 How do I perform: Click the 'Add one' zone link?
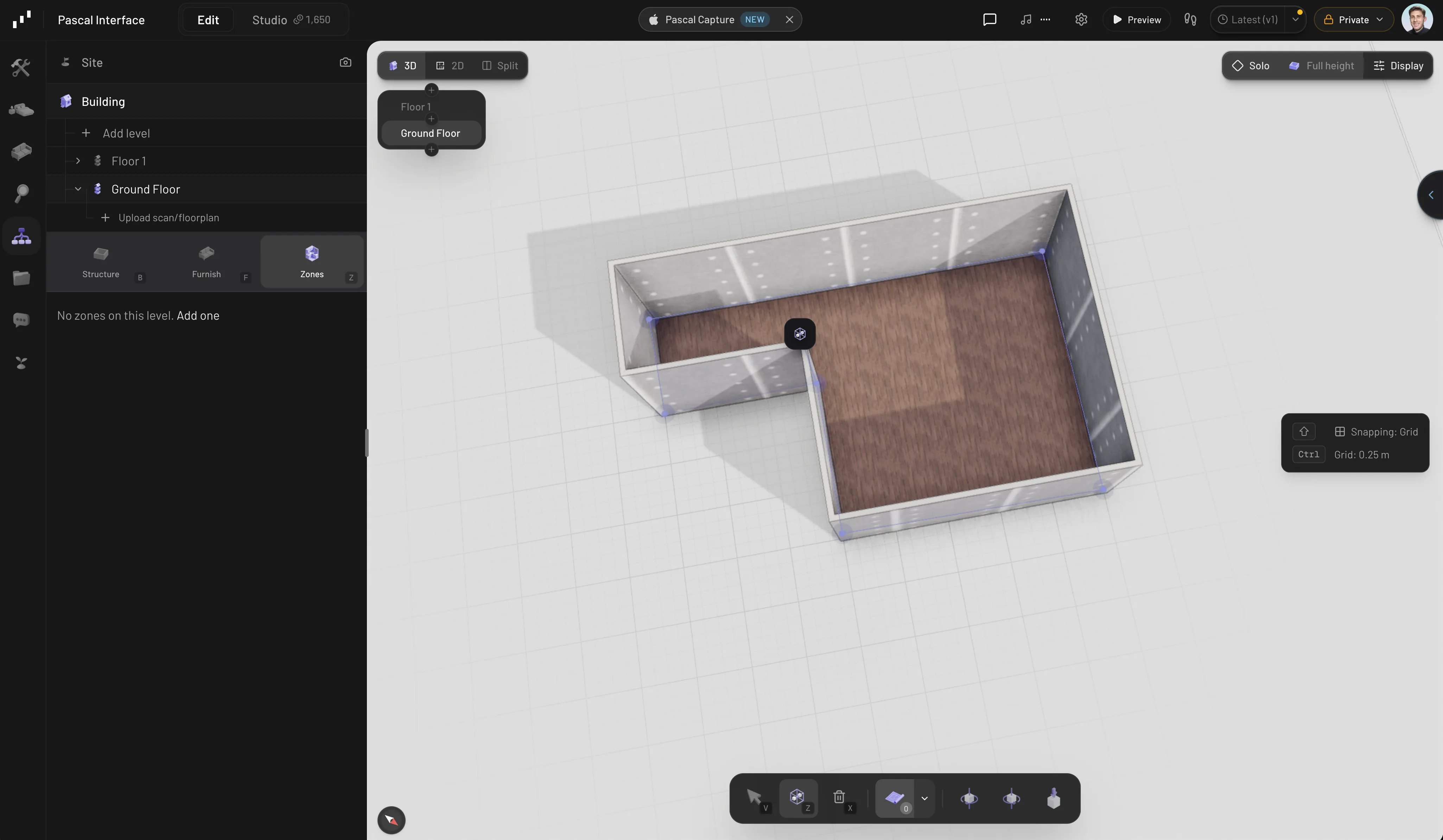(x=198, y=316)
